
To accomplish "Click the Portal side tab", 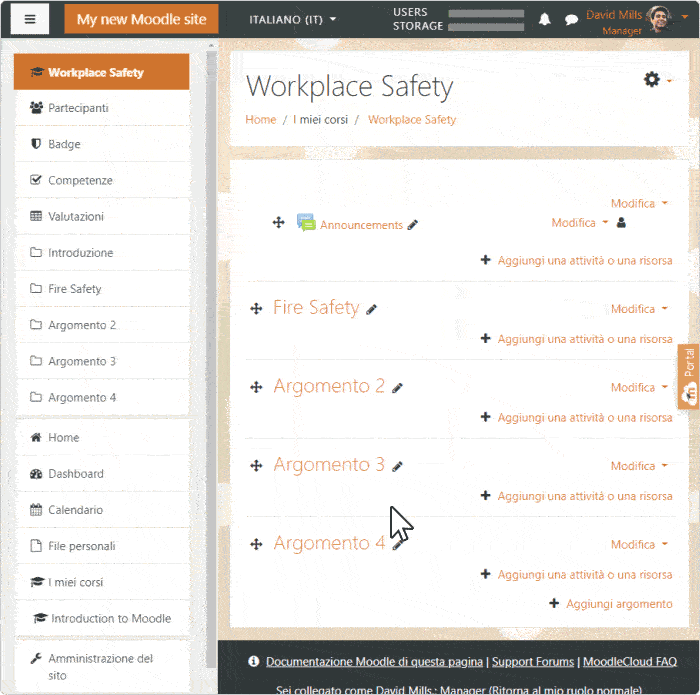I will point(688,375).
